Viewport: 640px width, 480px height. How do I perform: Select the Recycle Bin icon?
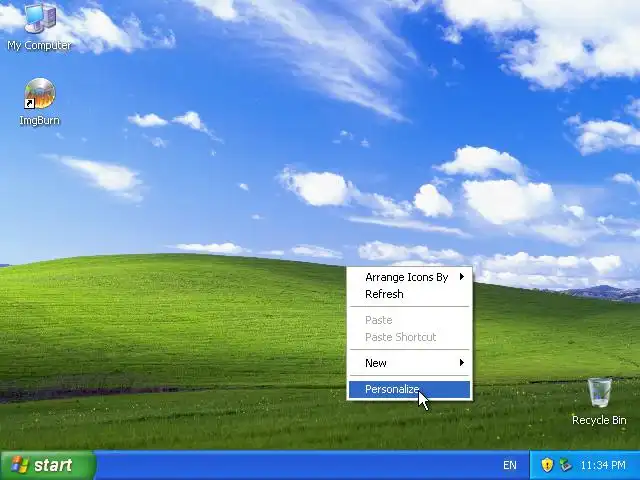coord(599,402)
